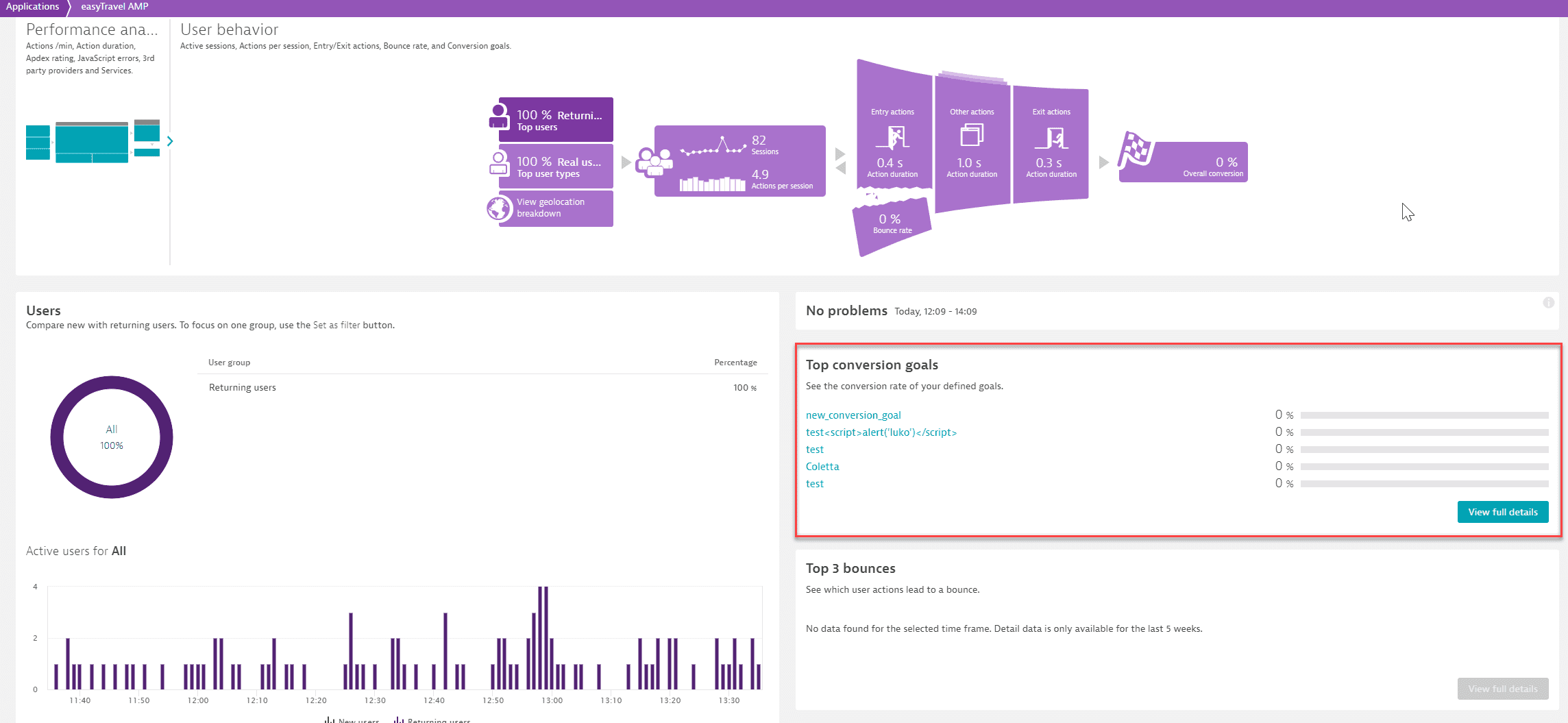Click the All 100% donut chart
The image size is (1568, 723).
click(x=112, y=437)
